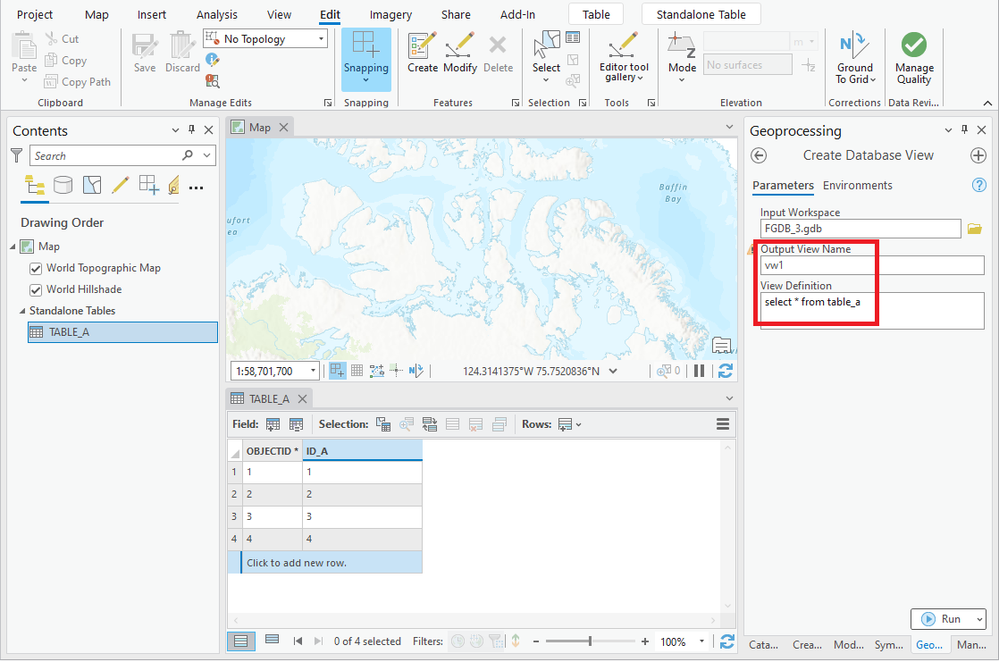Screen dimensions: 999x661
Task: Collapse the Standalone Tables group
Action: pos(22,311)
